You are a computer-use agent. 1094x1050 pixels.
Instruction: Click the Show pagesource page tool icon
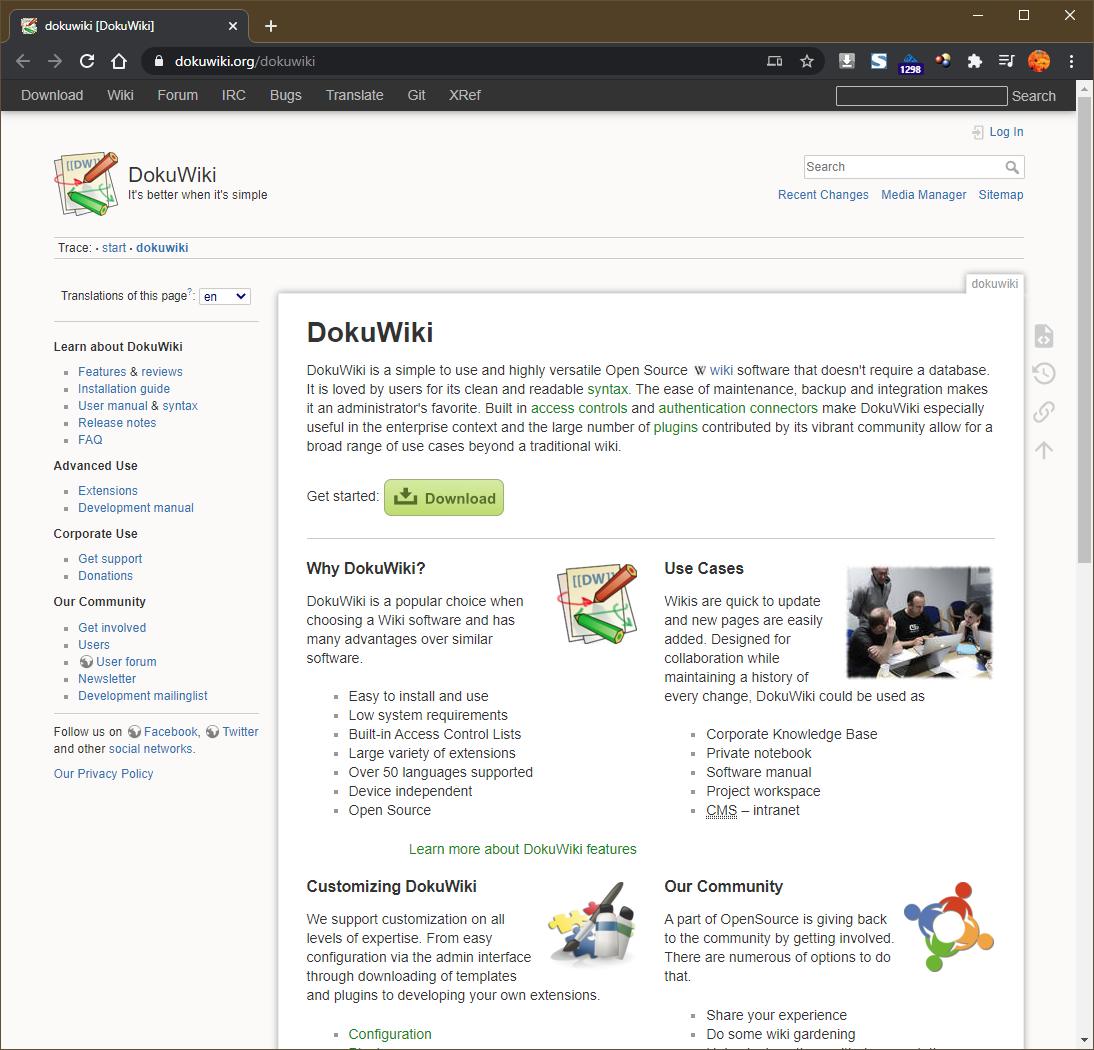point(1044,336)
